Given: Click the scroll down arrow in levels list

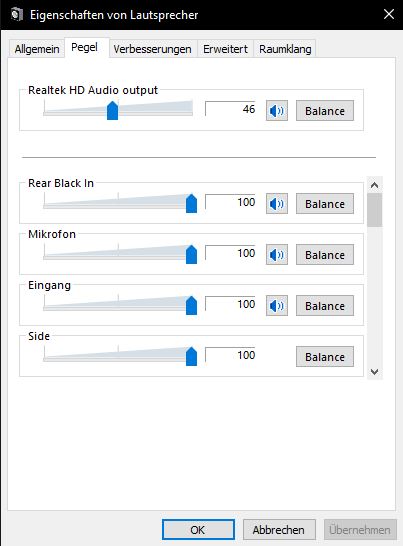Looking at the screenshot, I should (x=374, y=372).
